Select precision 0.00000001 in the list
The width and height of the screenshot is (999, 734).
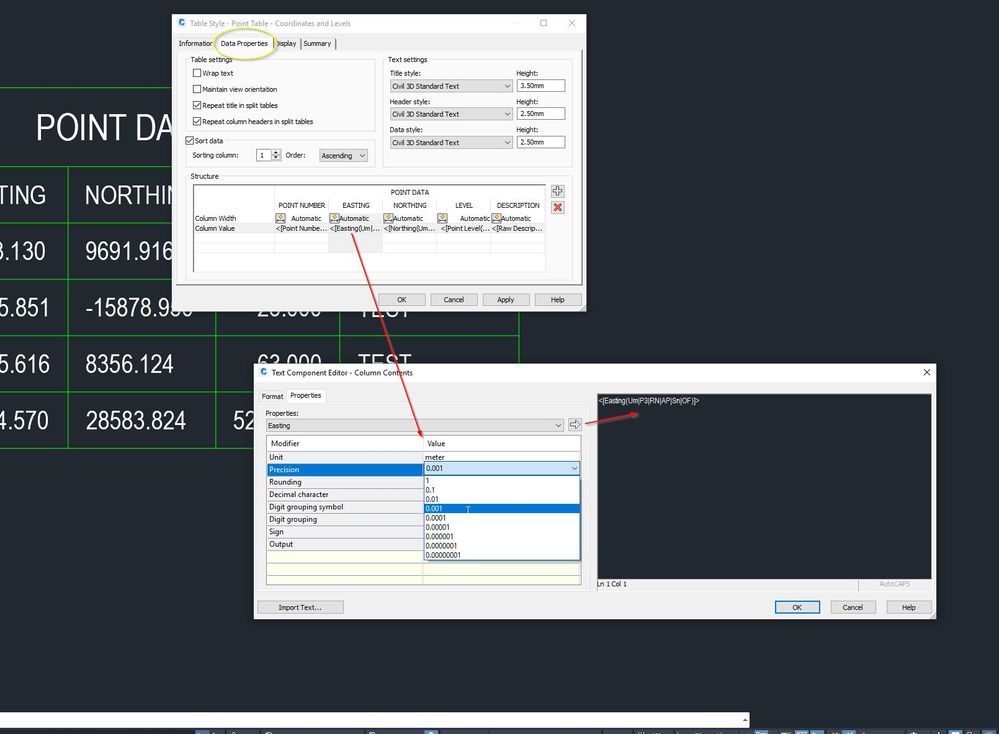point(502,555)
